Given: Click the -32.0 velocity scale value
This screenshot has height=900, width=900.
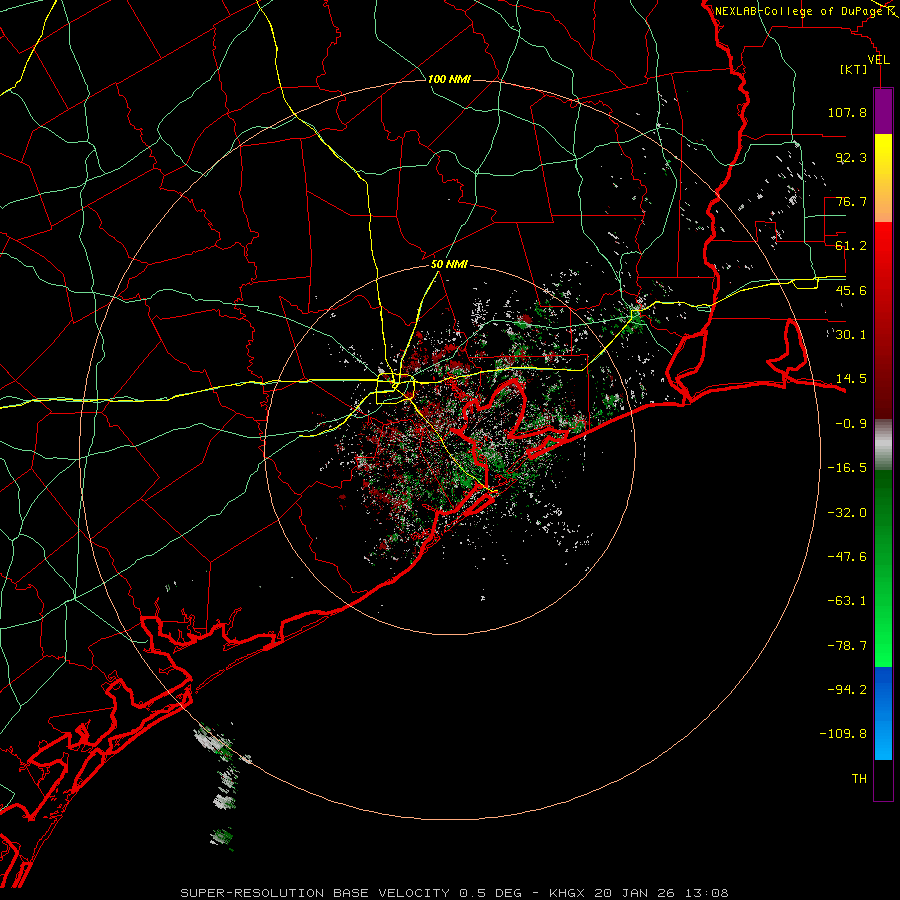Looking at the screenshot, I should click(x=847, y=513).
